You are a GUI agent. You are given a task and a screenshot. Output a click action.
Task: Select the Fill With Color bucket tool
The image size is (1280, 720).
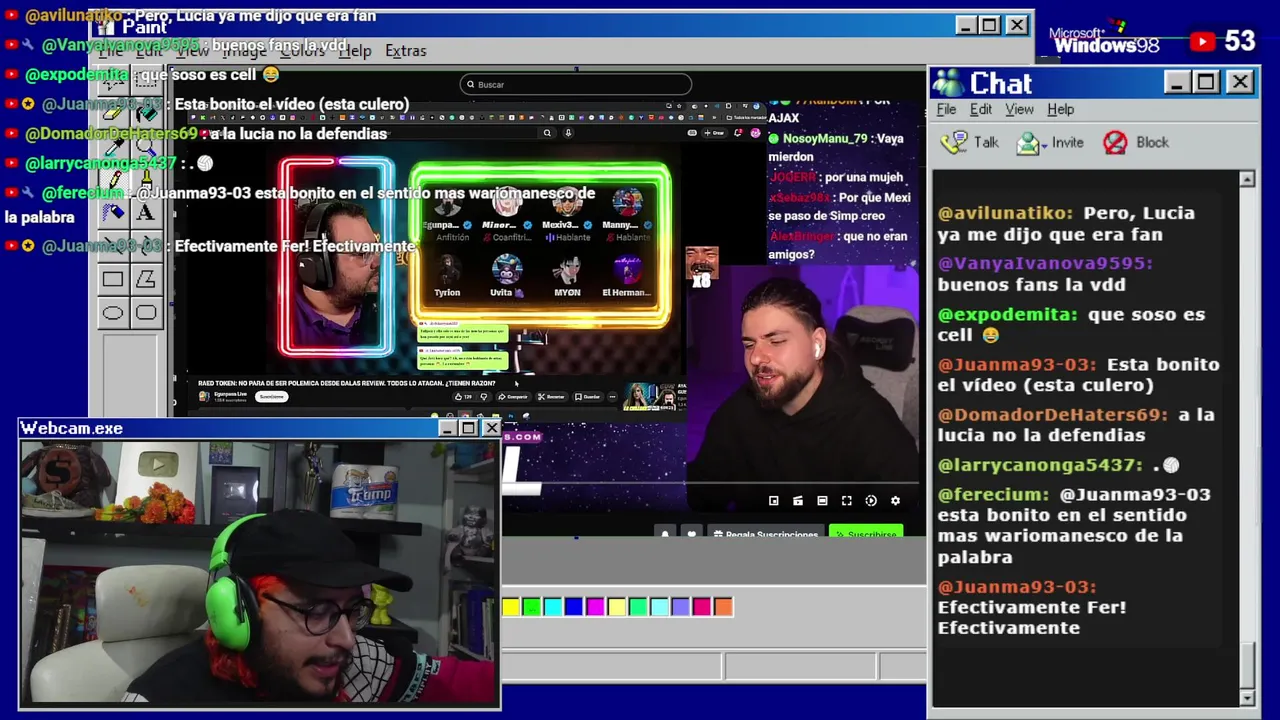[146, 112]
